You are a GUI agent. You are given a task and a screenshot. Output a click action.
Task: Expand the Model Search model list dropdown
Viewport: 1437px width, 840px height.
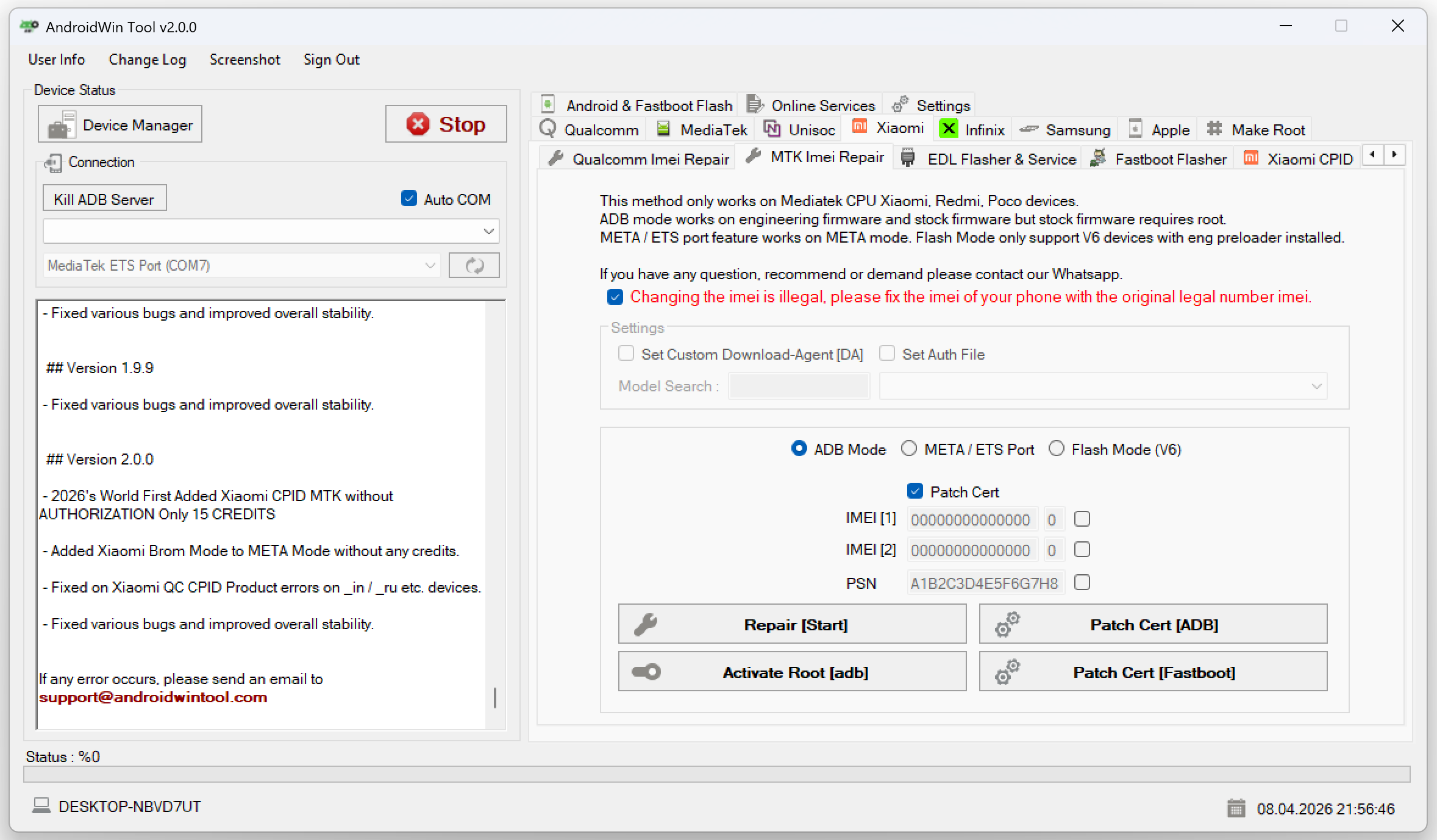pos(1317,386)
